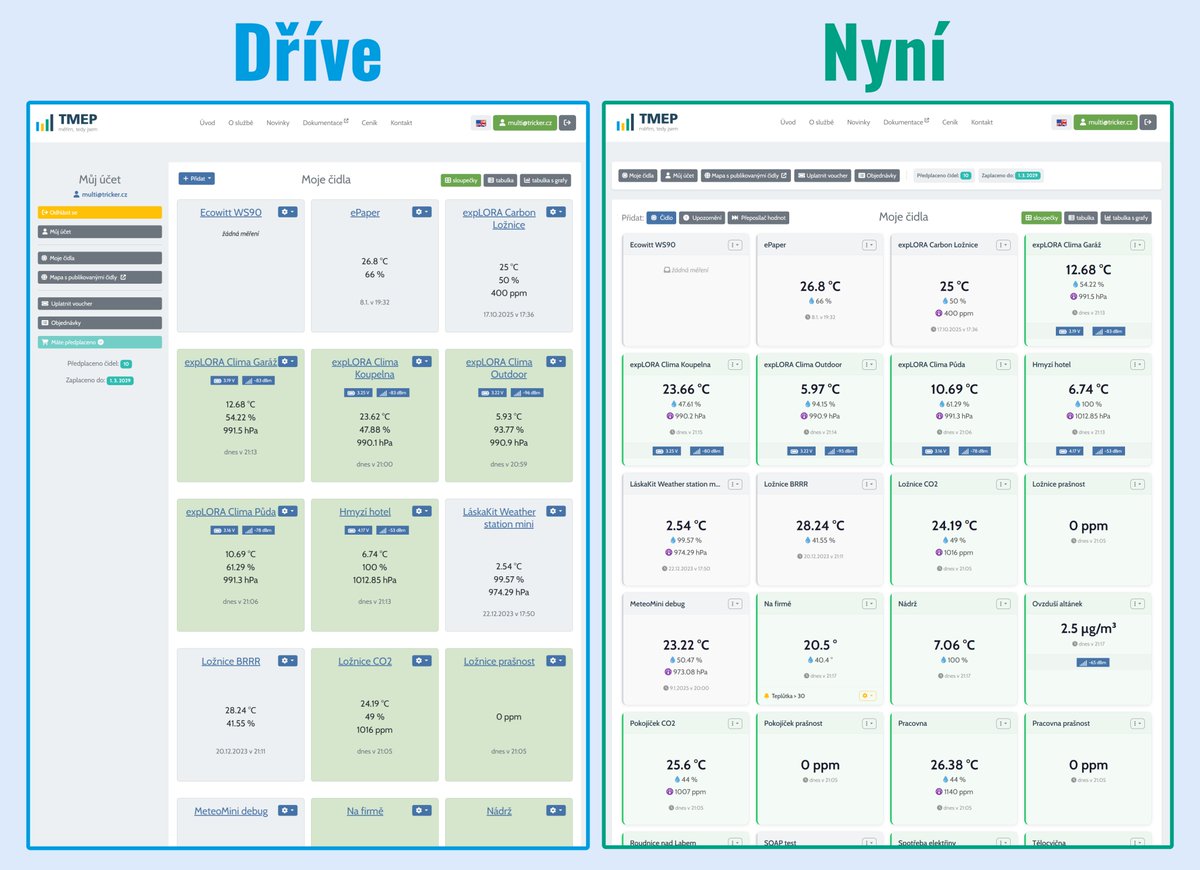Click 'Uplatnit voucher' in the Dříve sidebar
This screenshot has height=870, width=1200.
point(99,303)
